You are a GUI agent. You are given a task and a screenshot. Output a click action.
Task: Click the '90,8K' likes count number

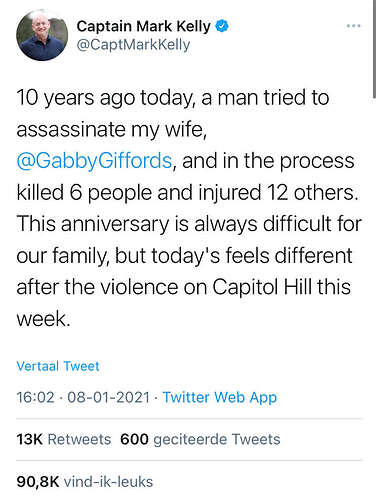38,482
